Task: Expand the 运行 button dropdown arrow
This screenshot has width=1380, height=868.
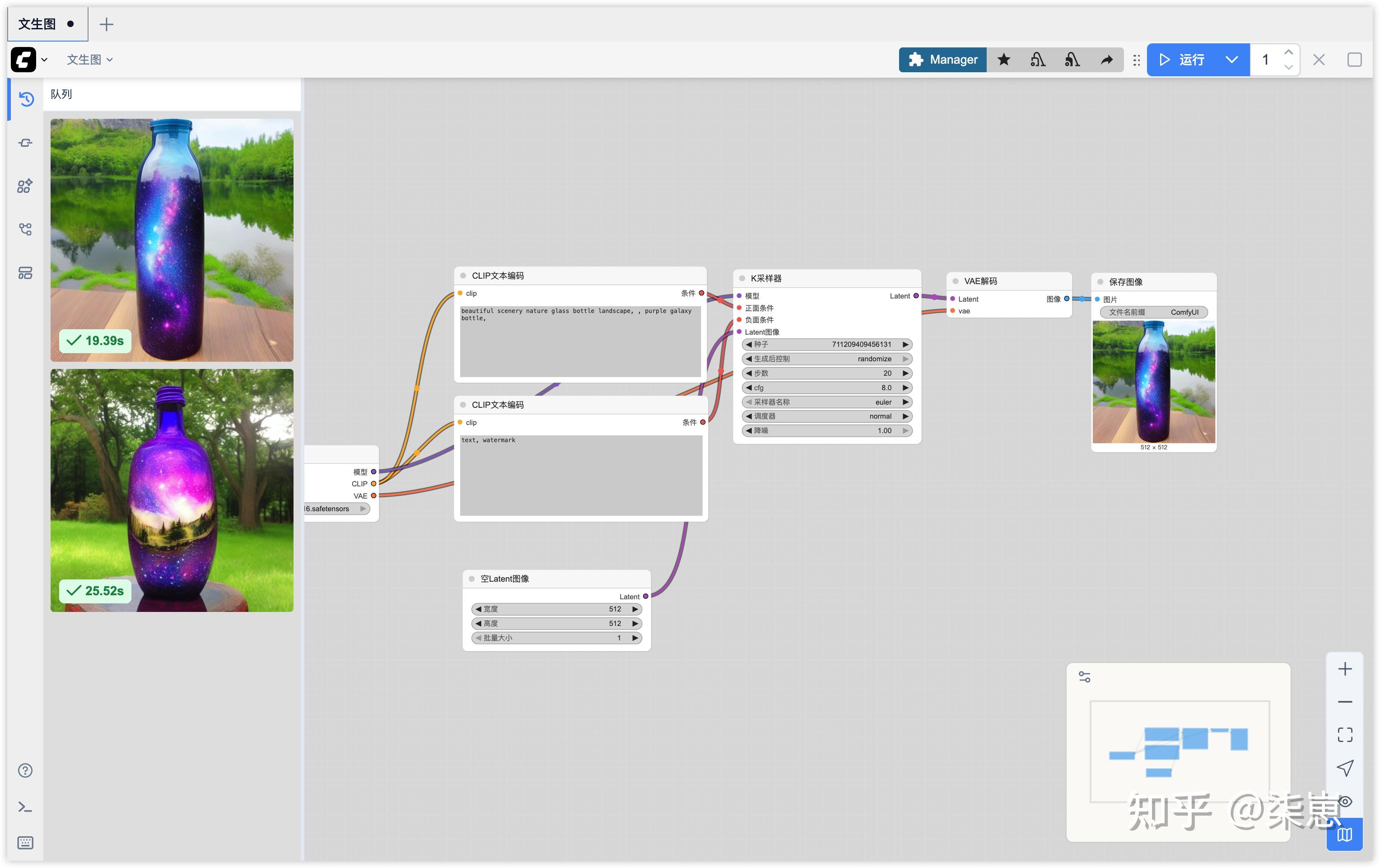Action: [1231, 60]
